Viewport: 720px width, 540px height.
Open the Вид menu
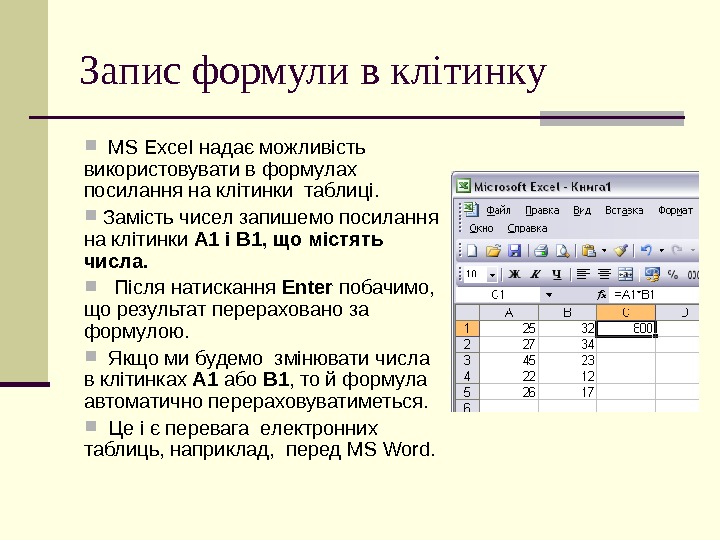pos(582,210)
